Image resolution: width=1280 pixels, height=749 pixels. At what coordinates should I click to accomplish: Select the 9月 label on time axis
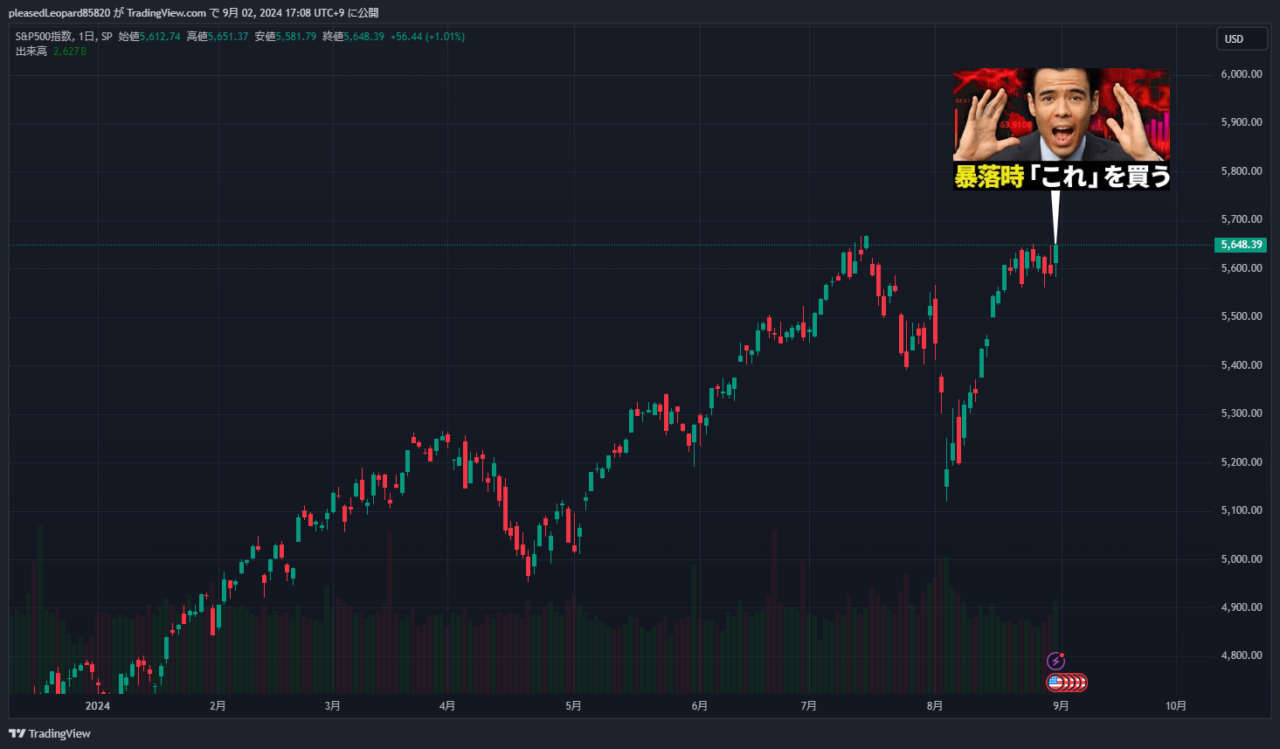coord(1059,706)
